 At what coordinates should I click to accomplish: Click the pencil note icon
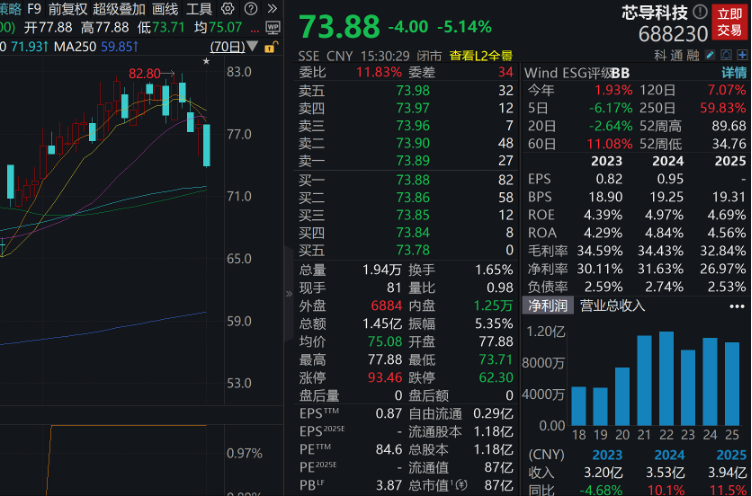[x=710, y=55]
